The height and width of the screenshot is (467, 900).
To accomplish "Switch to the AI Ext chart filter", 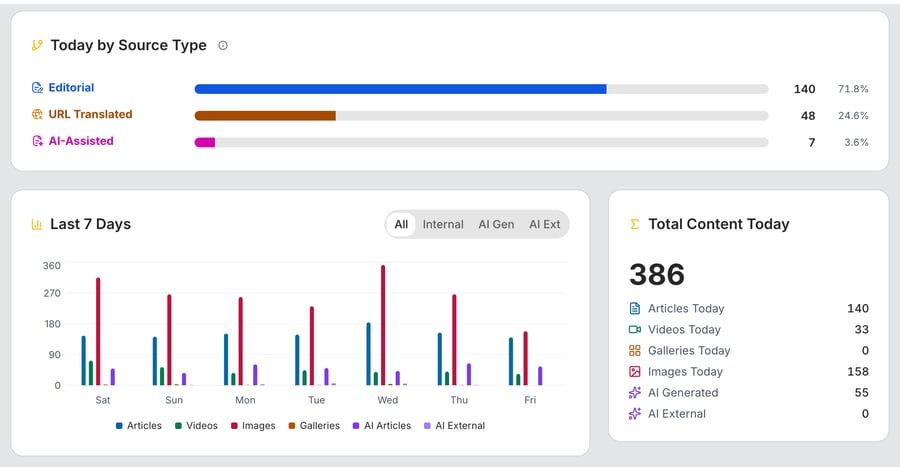I will click(545, 224).
